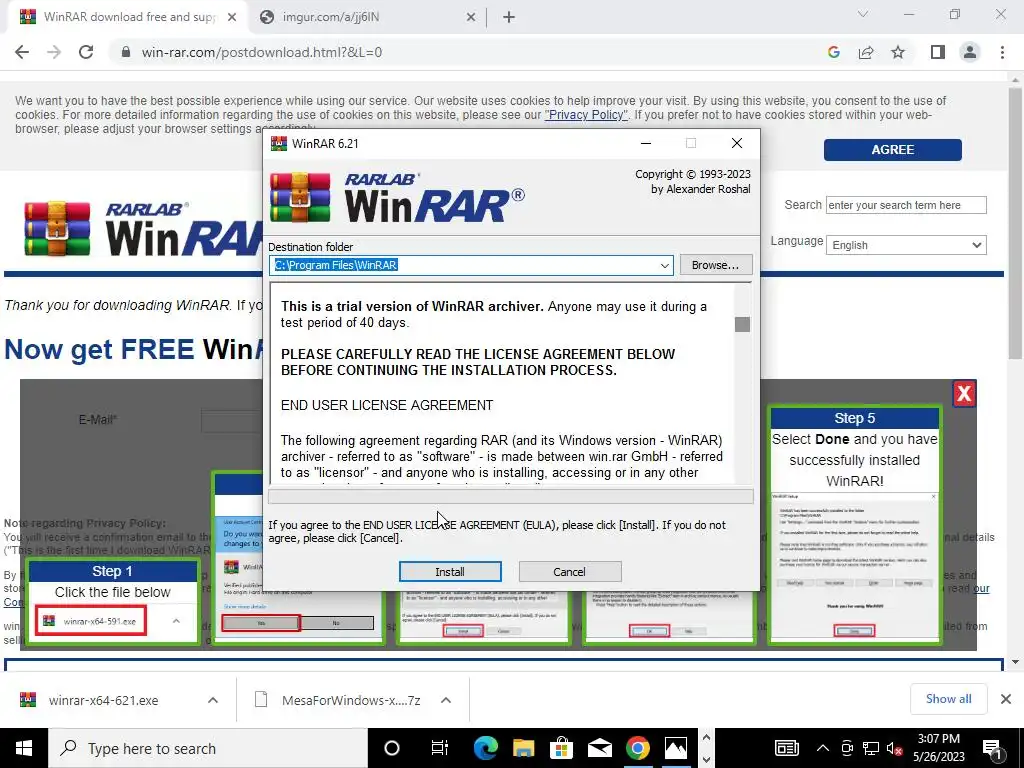The width and height of the screenshot is (1024, 768).
Task: Go back in browser history
Action: 22,52
